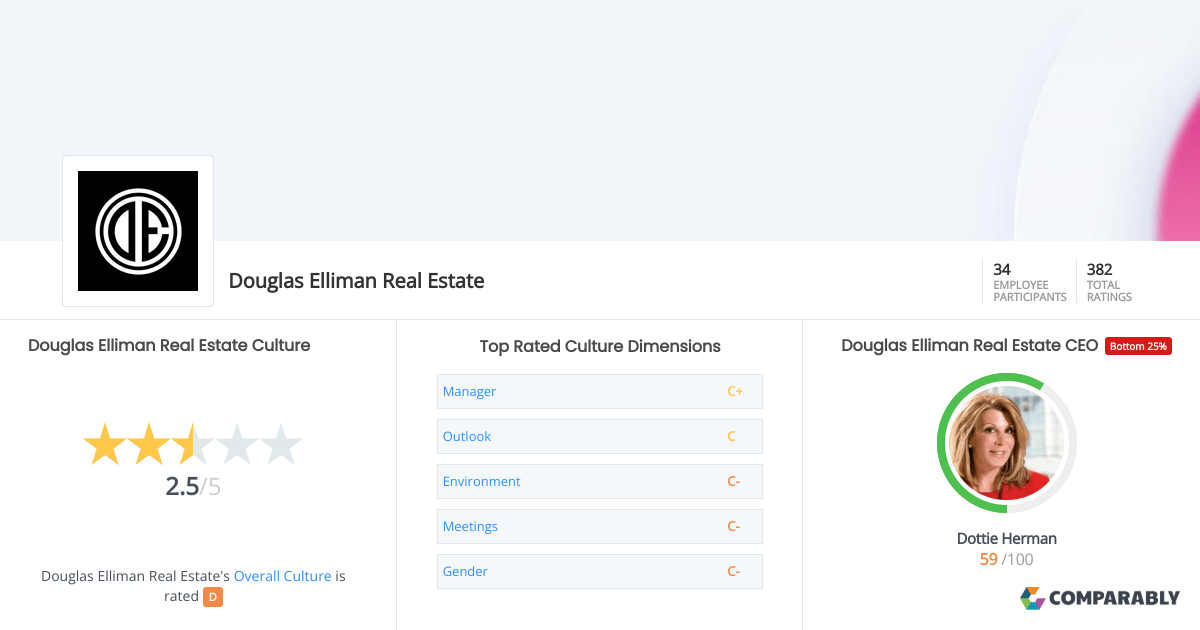The width and height of the screenshot is (1200, 630).
Task: Click the Douglas Elliman Real Estate title
Action: 357,281
